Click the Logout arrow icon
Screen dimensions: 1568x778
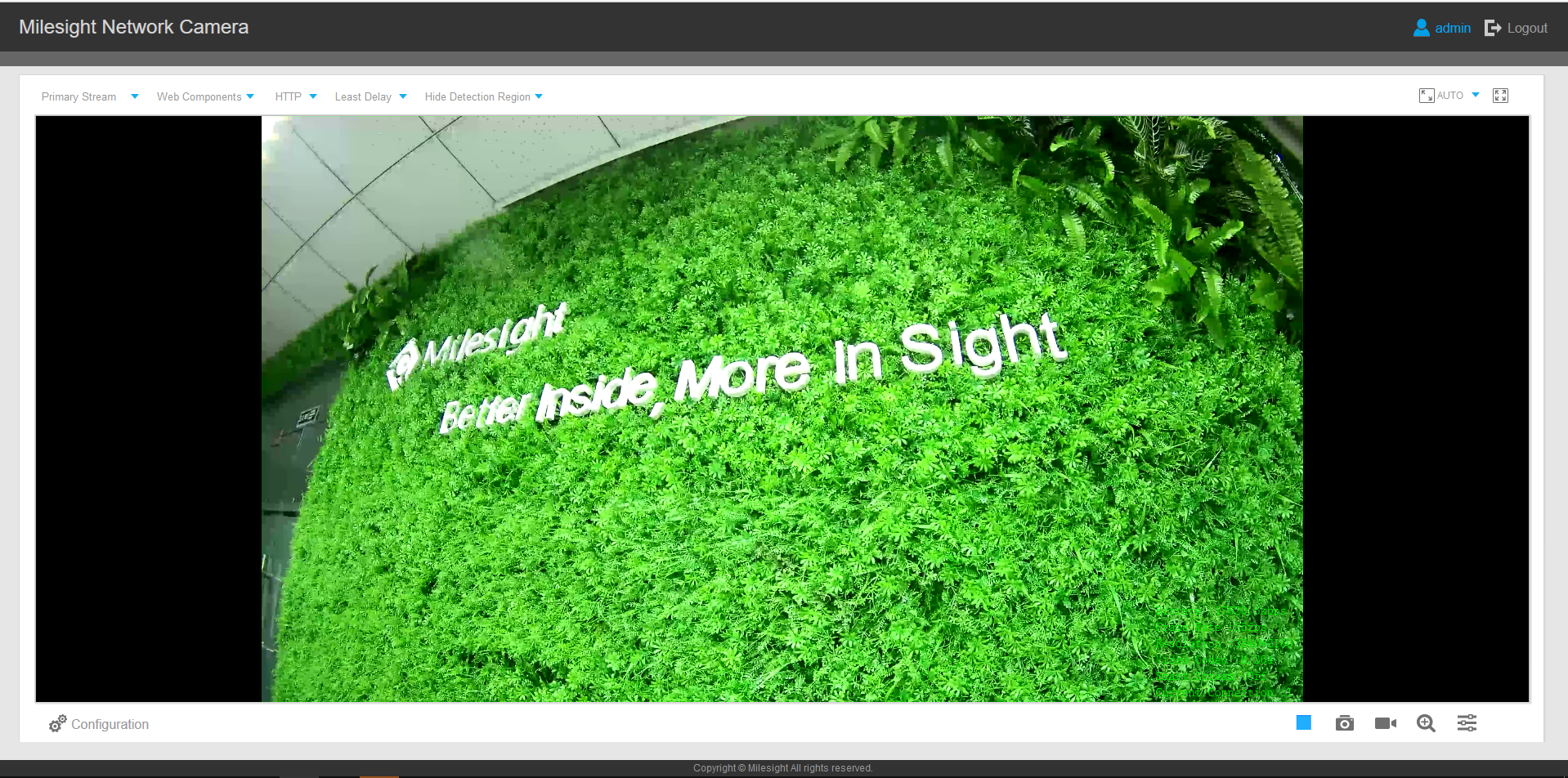coord(1493,28)
